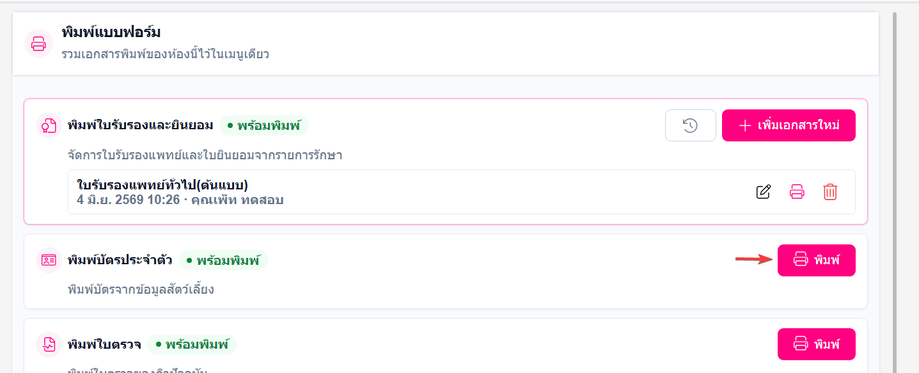Click the vertical scrollbar on the right
The image size is (919, 373).
click(x=894, y=192)
